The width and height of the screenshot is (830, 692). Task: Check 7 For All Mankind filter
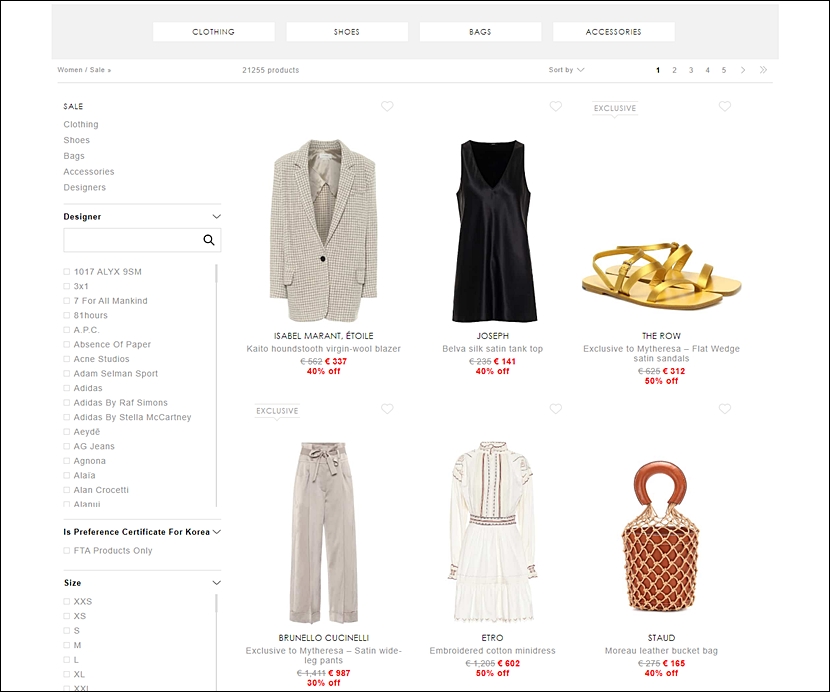[x=67, y=301]
